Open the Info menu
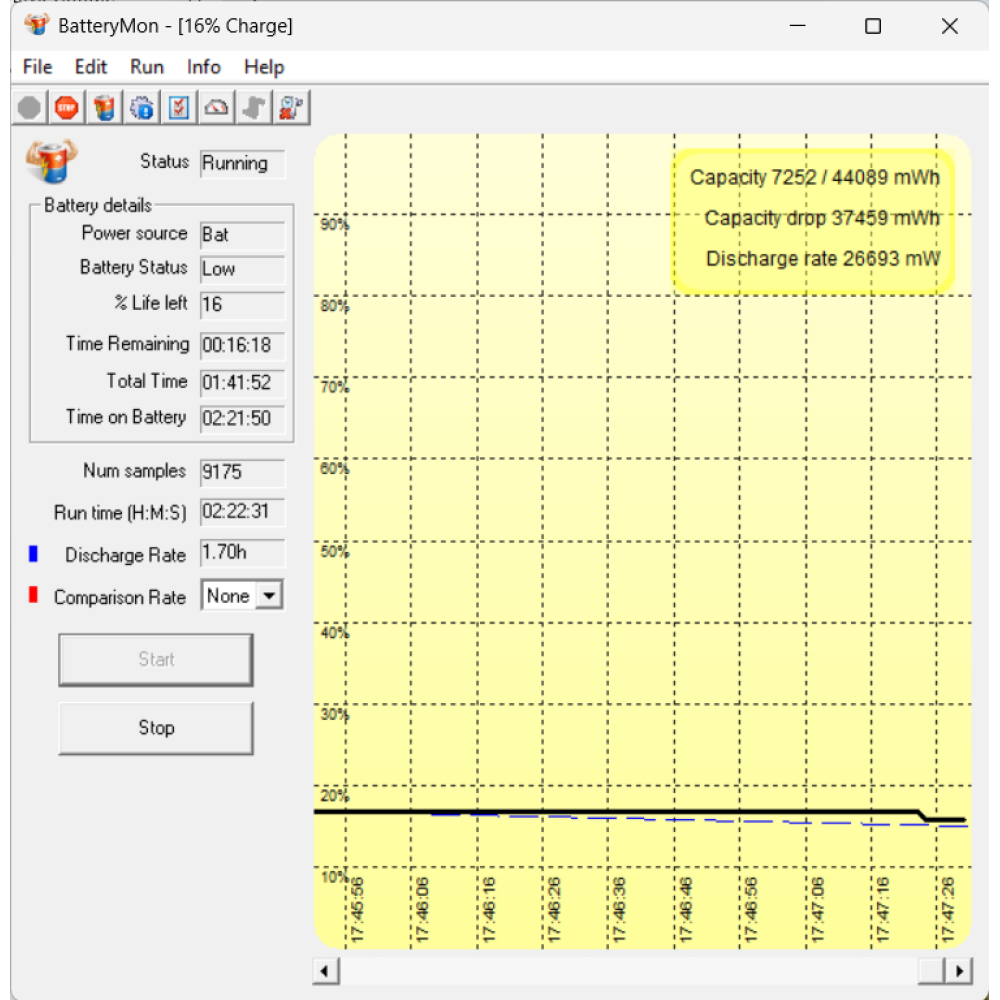Screen dimensions: 1000x1000 [203, 67]
